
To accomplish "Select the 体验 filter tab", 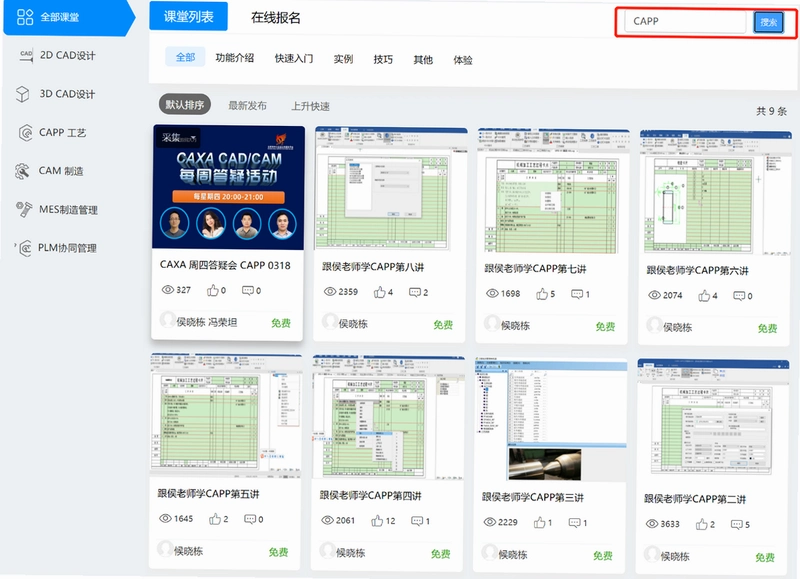I will click(463, 60).
